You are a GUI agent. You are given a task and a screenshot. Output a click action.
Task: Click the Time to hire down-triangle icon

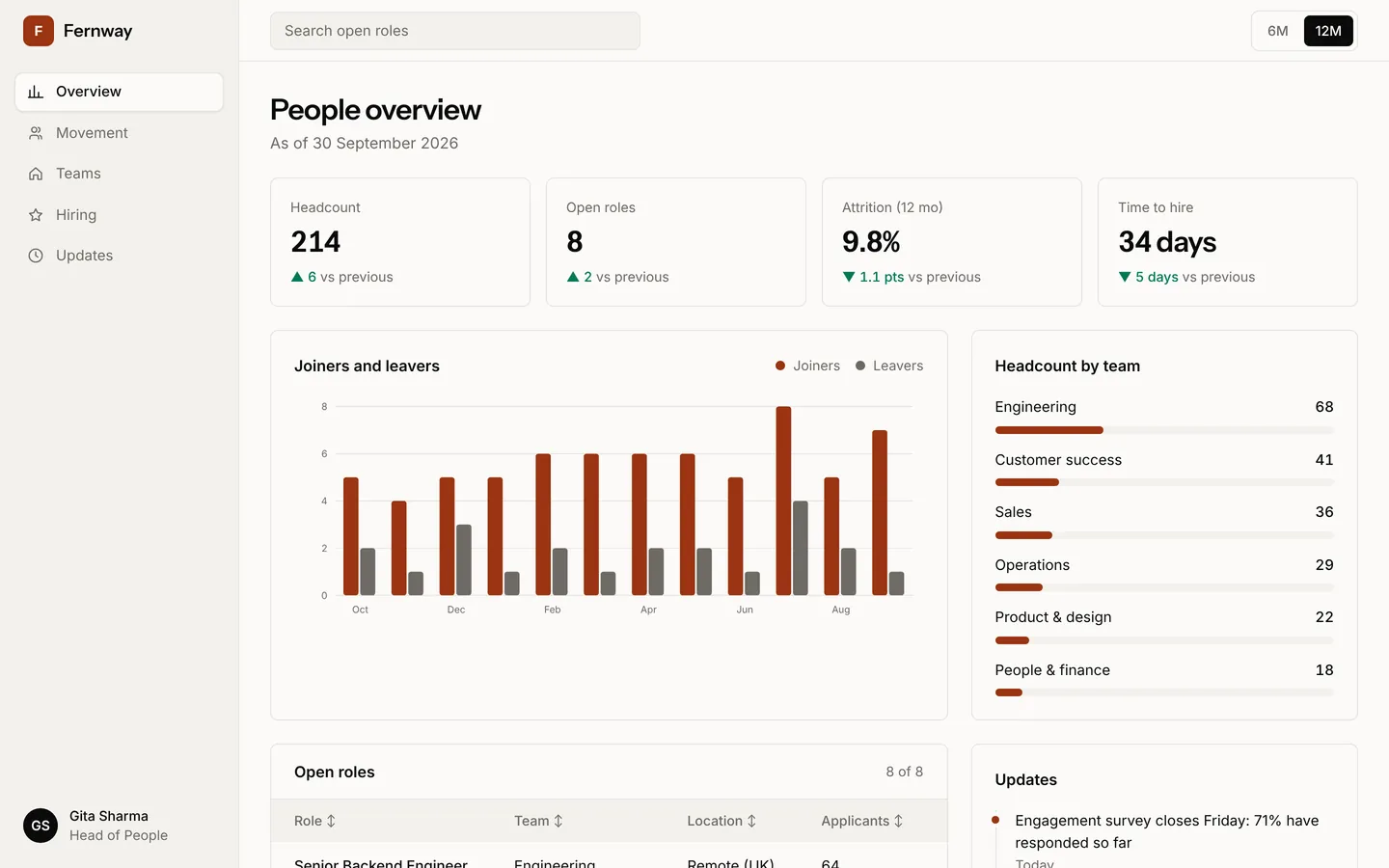(1125, 277)
